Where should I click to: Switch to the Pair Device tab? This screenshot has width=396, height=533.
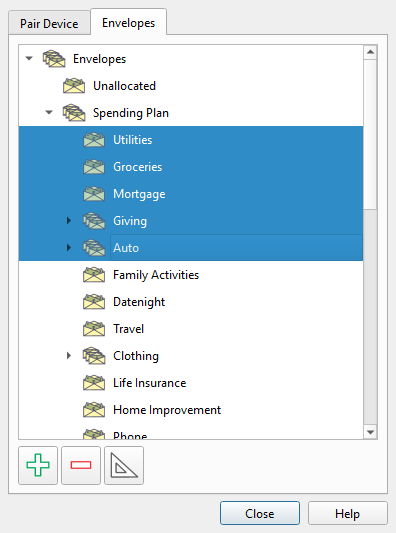click(x=49, y=23)
